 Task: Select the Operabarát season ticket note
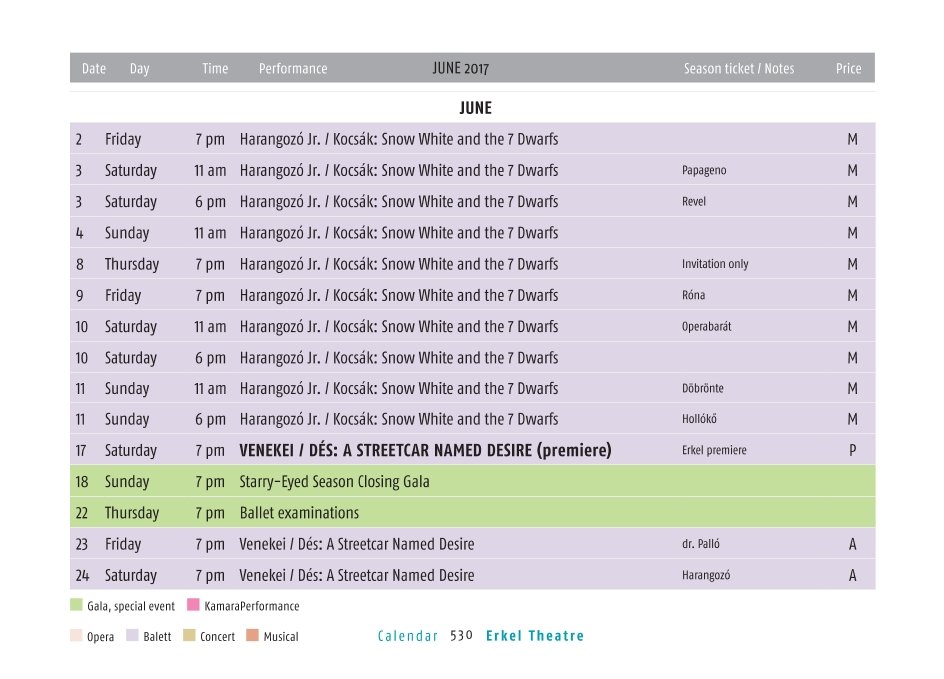click(x=706, y=327)
